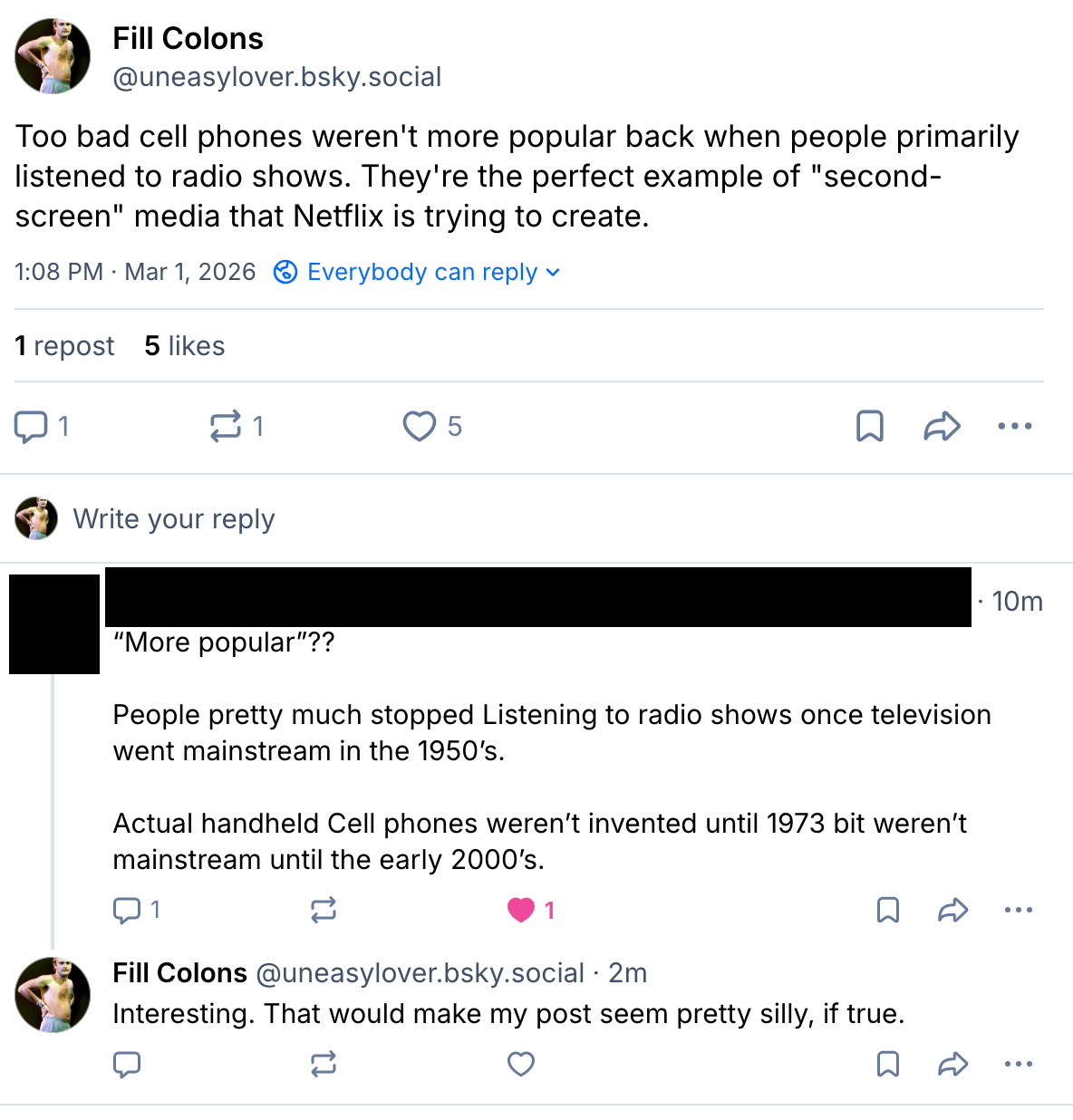
Task: Bookmark the 1973 cell phones reply
Action: pyautogui.click(x=888, y=910)
